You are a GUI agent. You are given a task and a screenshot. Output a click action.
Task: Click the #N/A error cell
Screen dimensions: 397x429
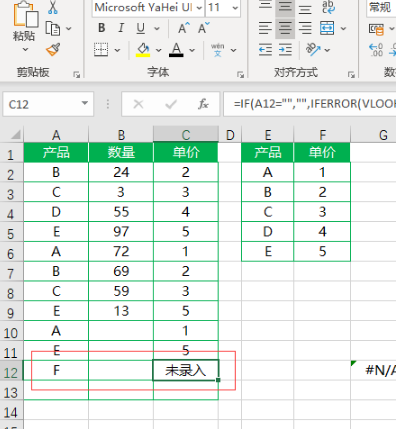pyautogui.click(x=373, y=370)
